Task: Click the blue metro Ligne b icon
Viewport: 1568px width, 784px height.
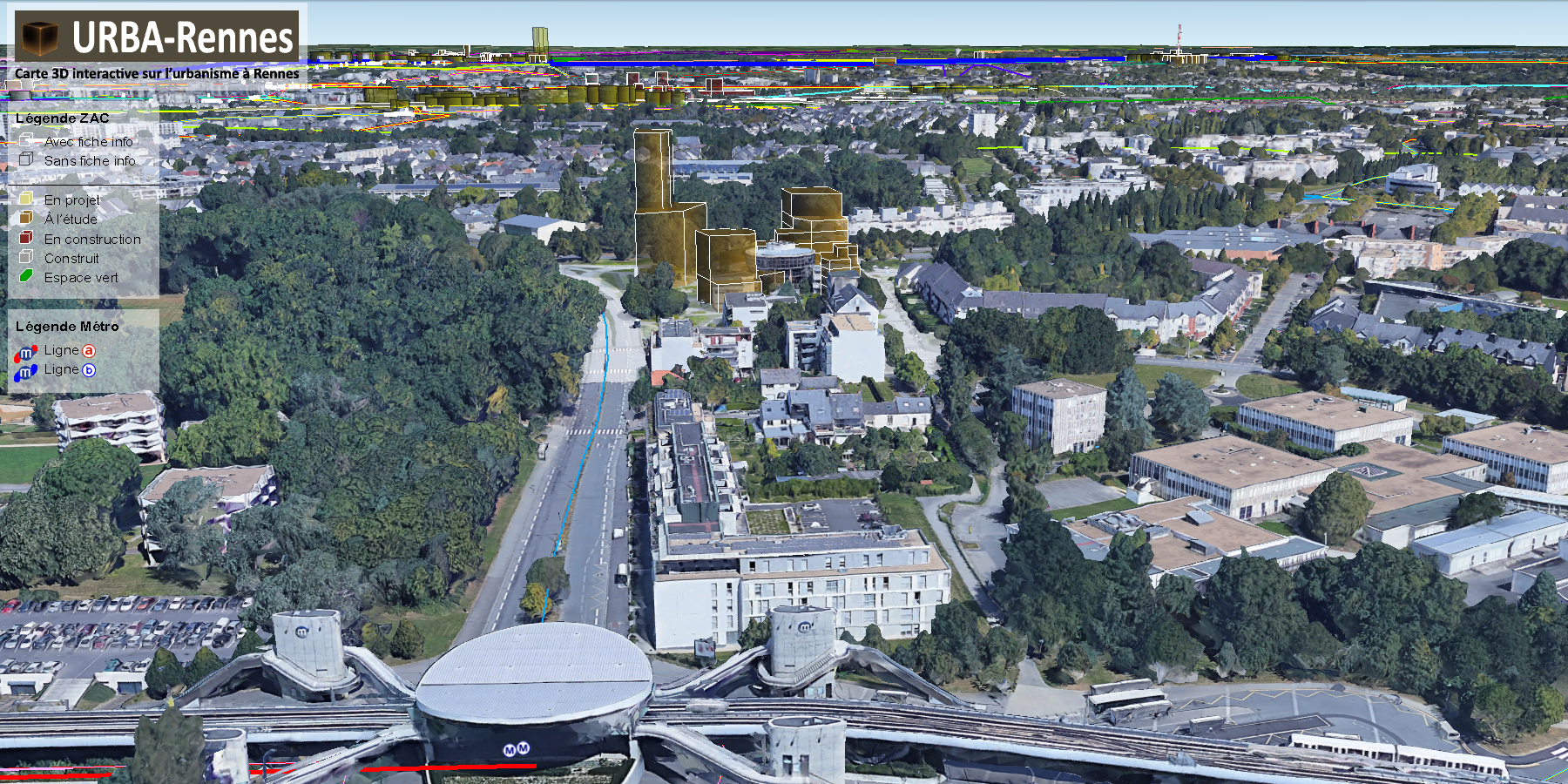Action: 25,373
